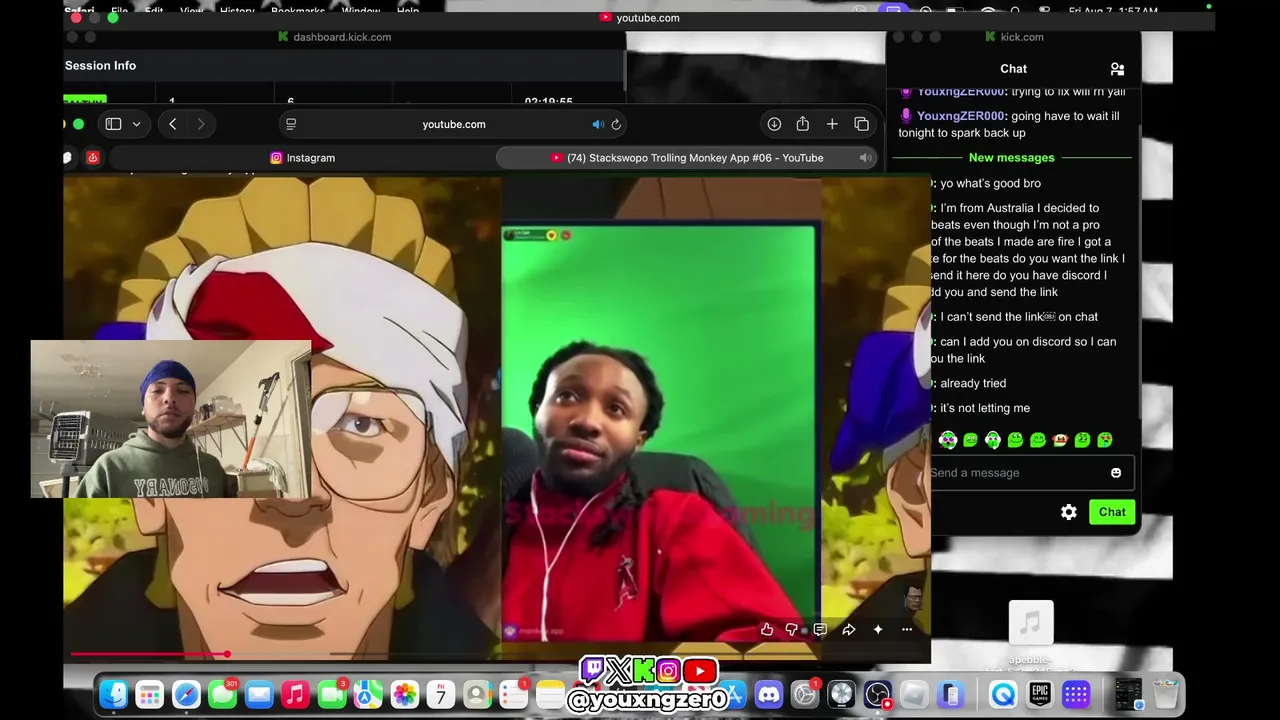
Task: Open Mail from the Dock
Action: click(x=259, y=694)
